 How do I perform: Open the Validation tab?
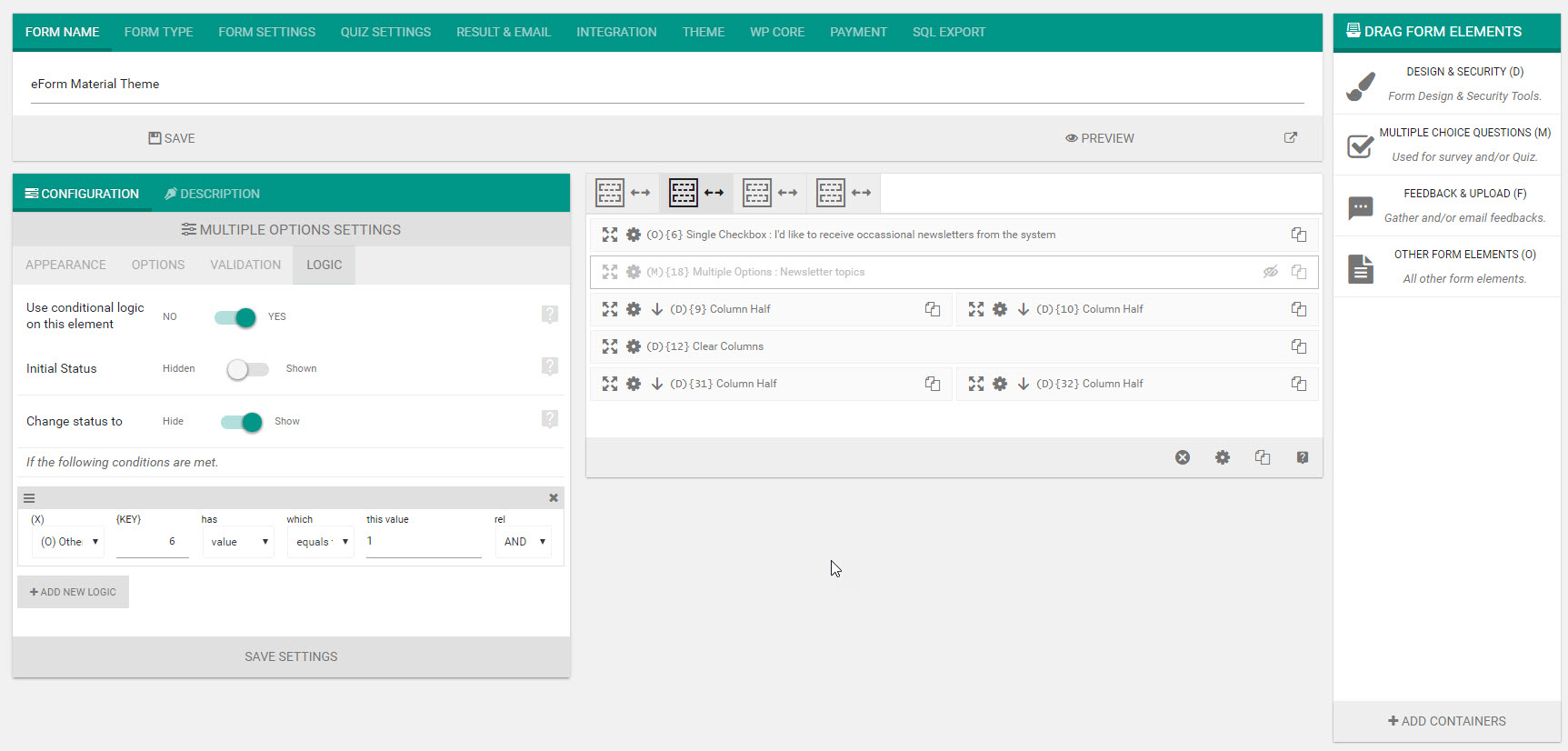[x=245, y=265]
